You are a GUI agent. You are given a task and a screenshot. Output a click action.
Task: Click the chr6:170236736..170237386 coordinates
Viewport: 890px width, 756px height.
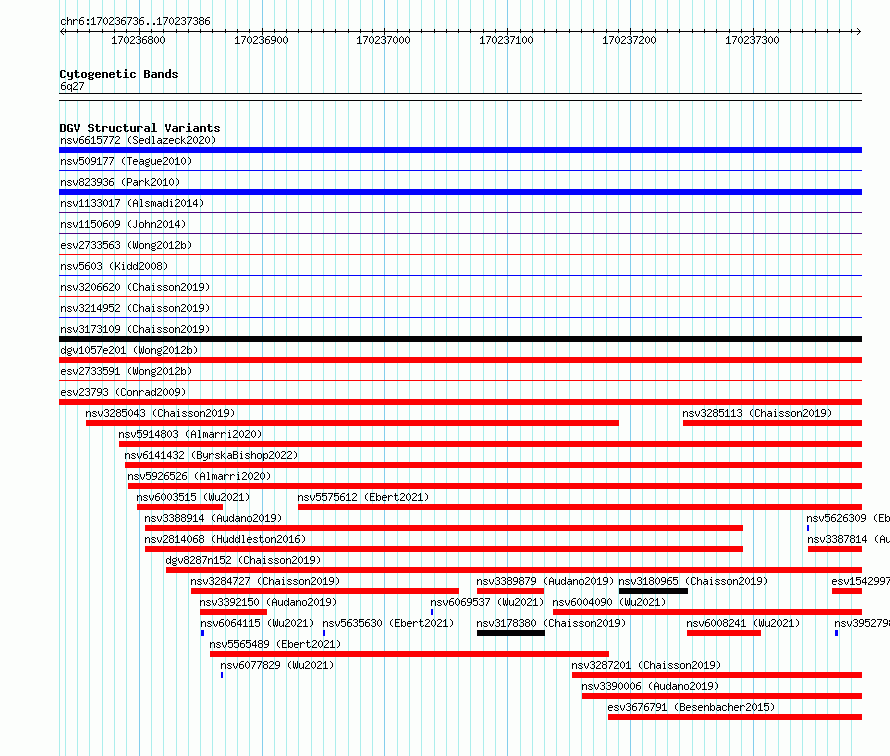tap(135, 21)
